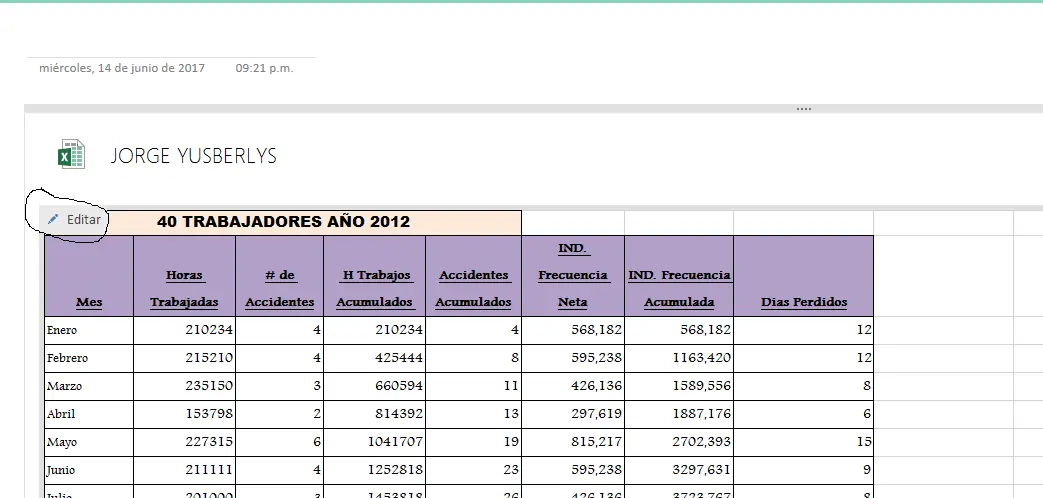Image resolution: width=1043 pixels, height=498 pixels.
Task: Click the H Trabajos Acumulados header
Action: (x=374, y=276)
